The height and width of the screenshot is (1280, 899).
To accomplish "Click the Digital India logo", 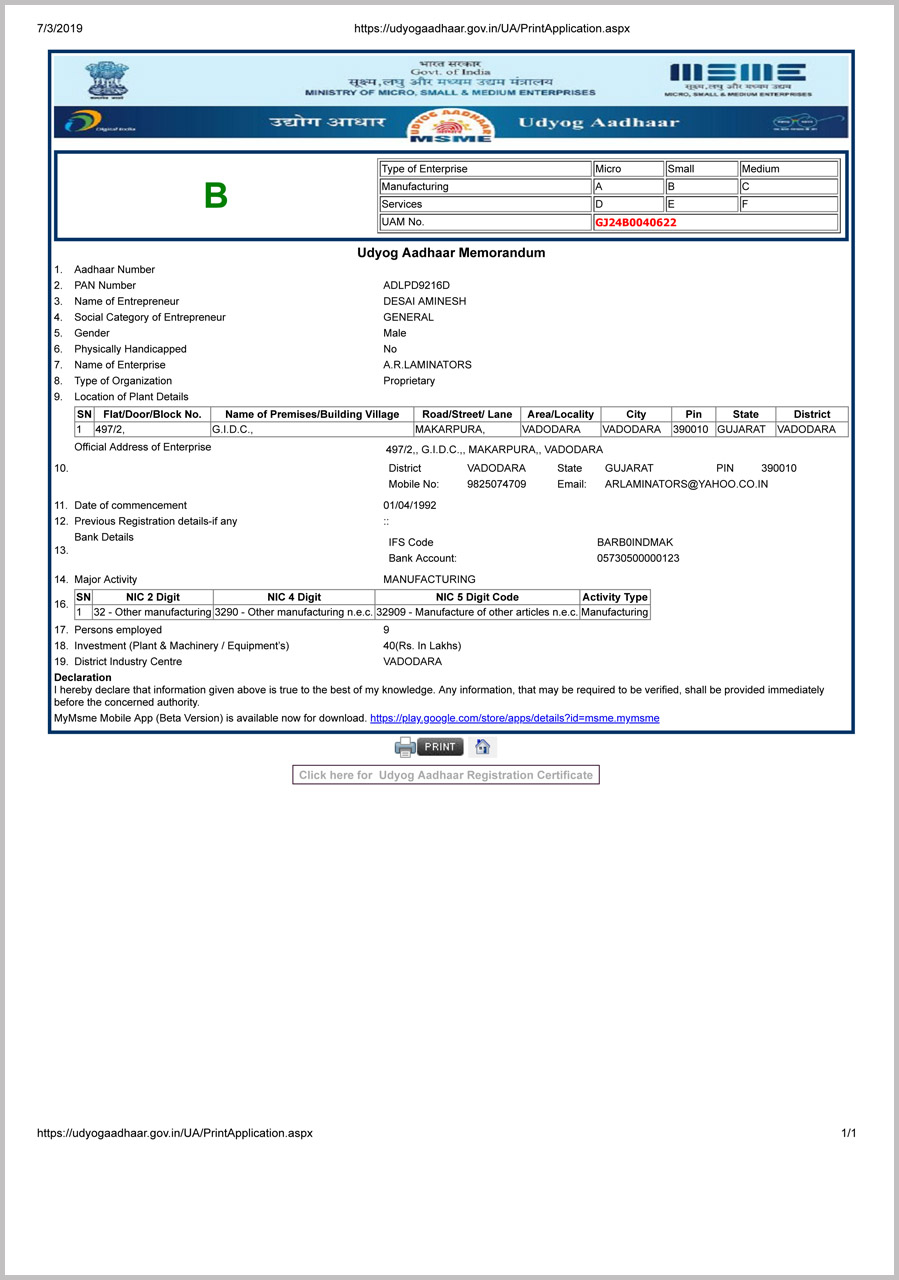I will click(x=100, y=123).
